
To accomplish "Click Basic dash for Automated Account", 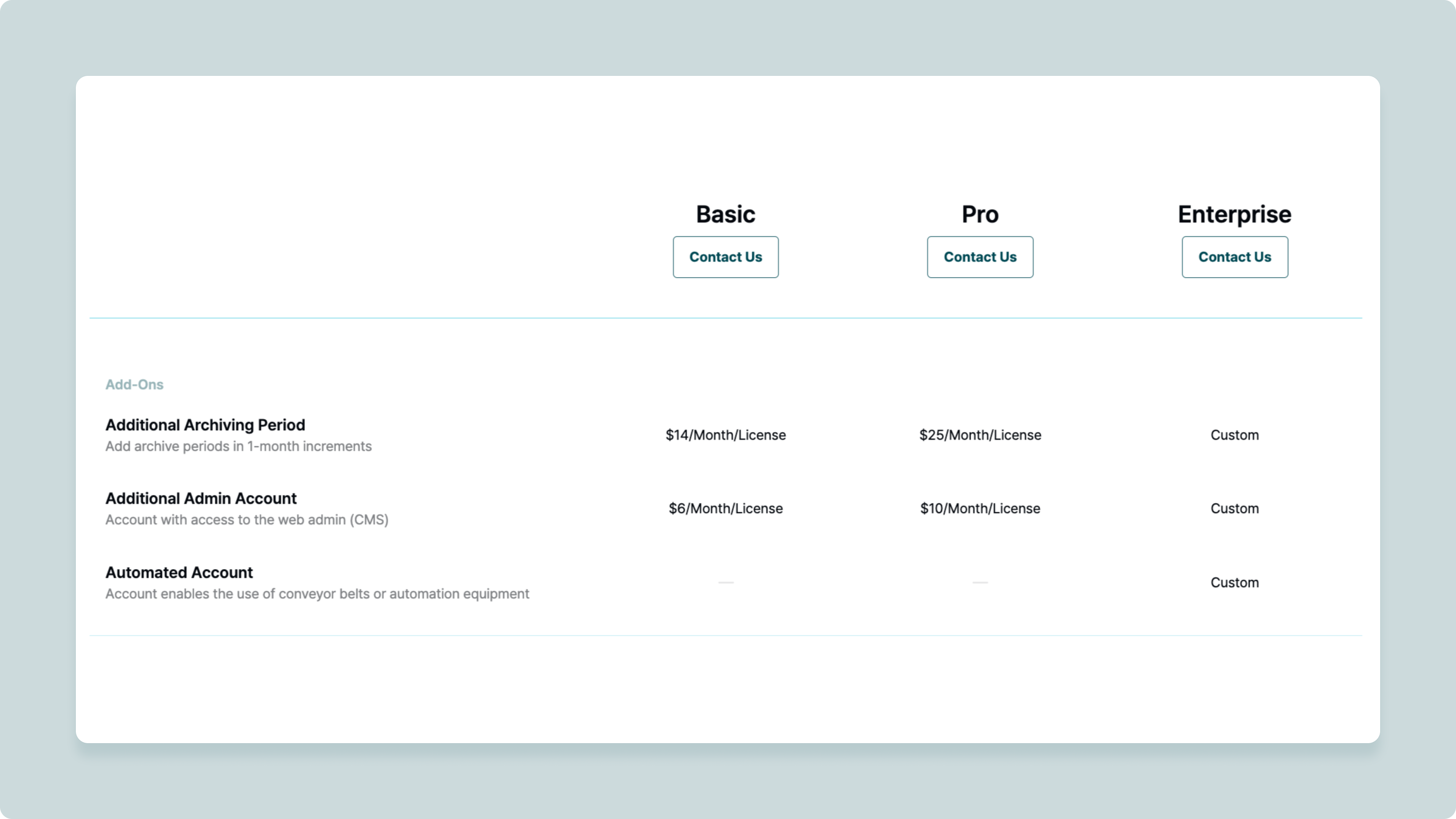I will point(726,582).
